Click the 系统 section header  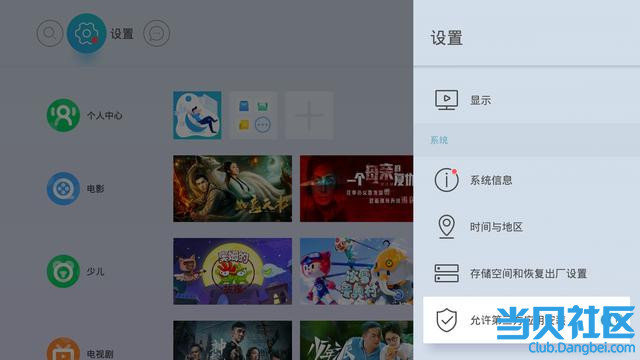pyautogui.click(x=439, y=140)
